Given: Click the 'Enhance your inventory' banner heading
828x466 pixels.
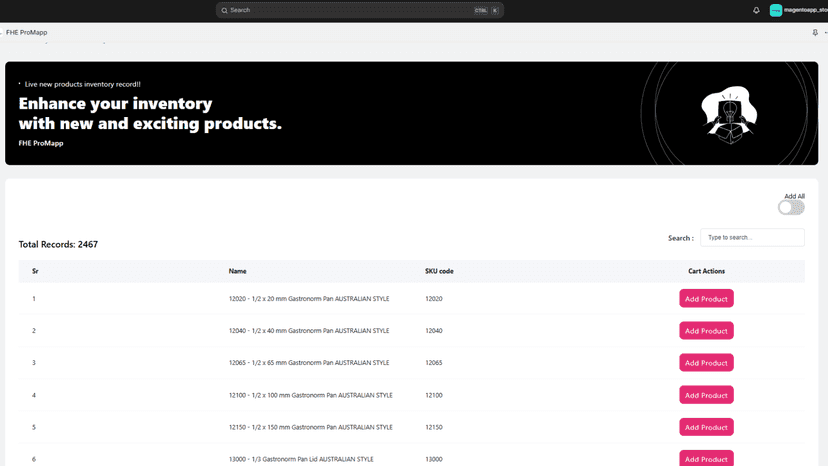Looking at the screenshot, I should (150, 113).
